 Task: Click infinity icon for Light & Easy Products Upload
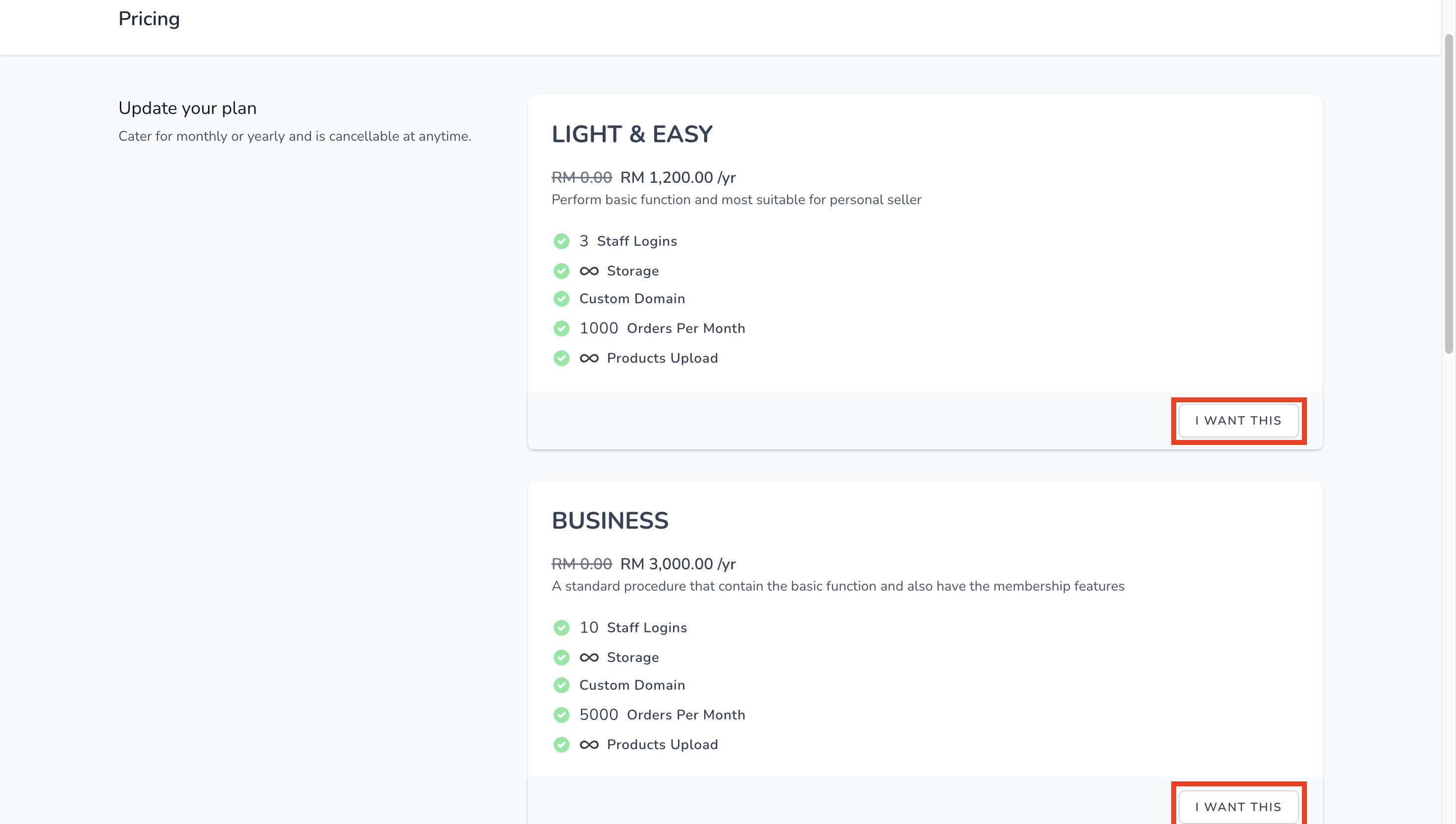(x=589, y=358)
